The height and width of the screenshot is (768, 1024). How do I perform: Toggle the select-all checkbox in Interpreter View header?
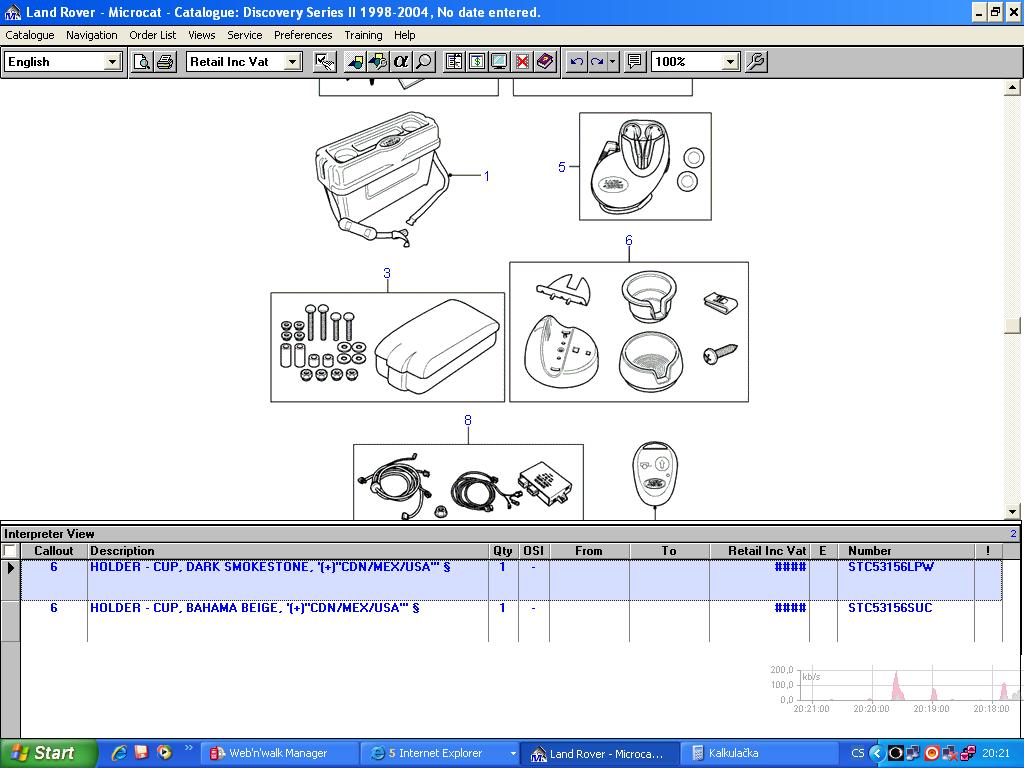[x=10, y=551]
